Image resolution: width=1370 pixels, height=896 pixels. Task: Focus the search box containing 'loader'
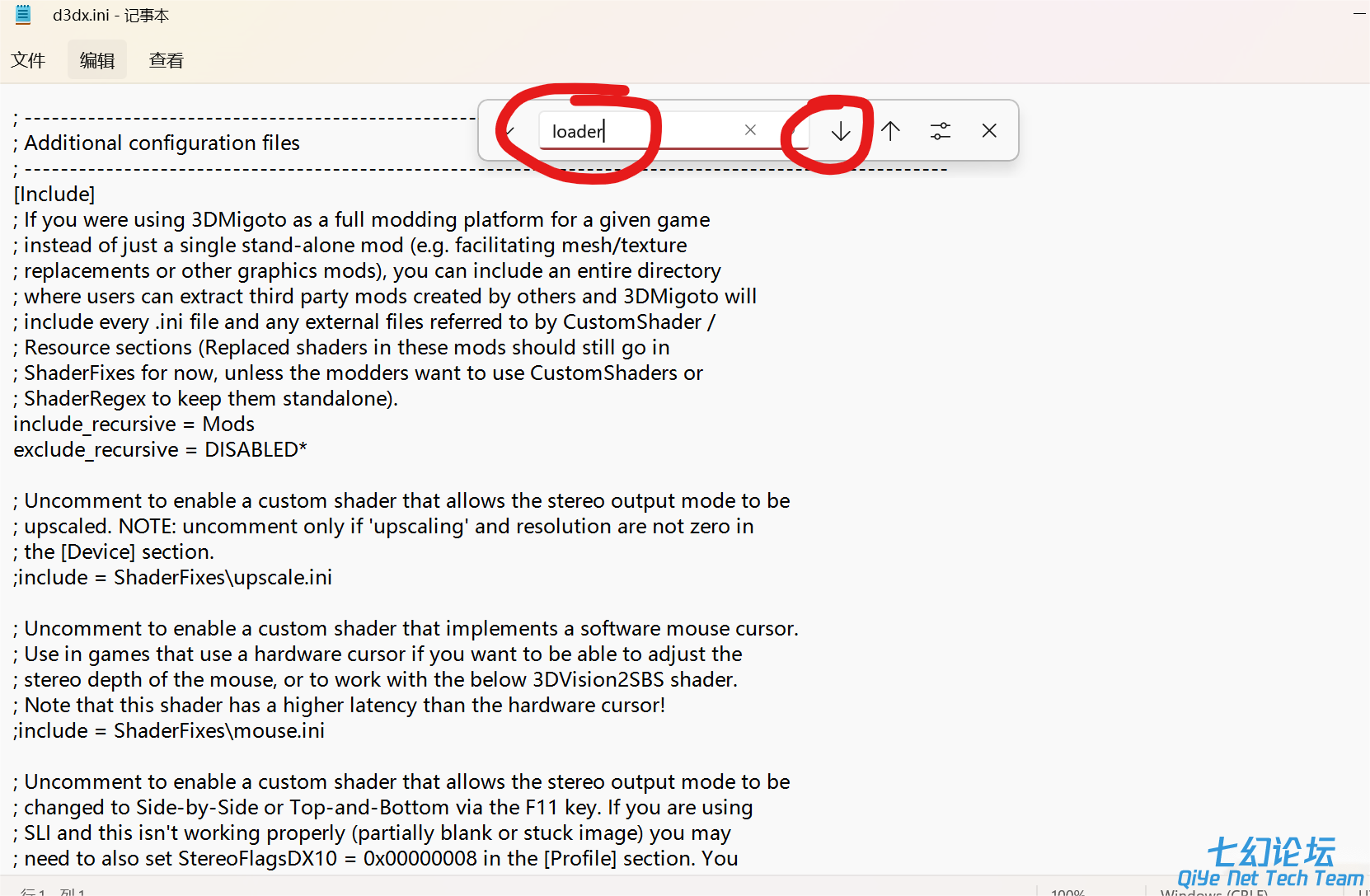[643, 131]
